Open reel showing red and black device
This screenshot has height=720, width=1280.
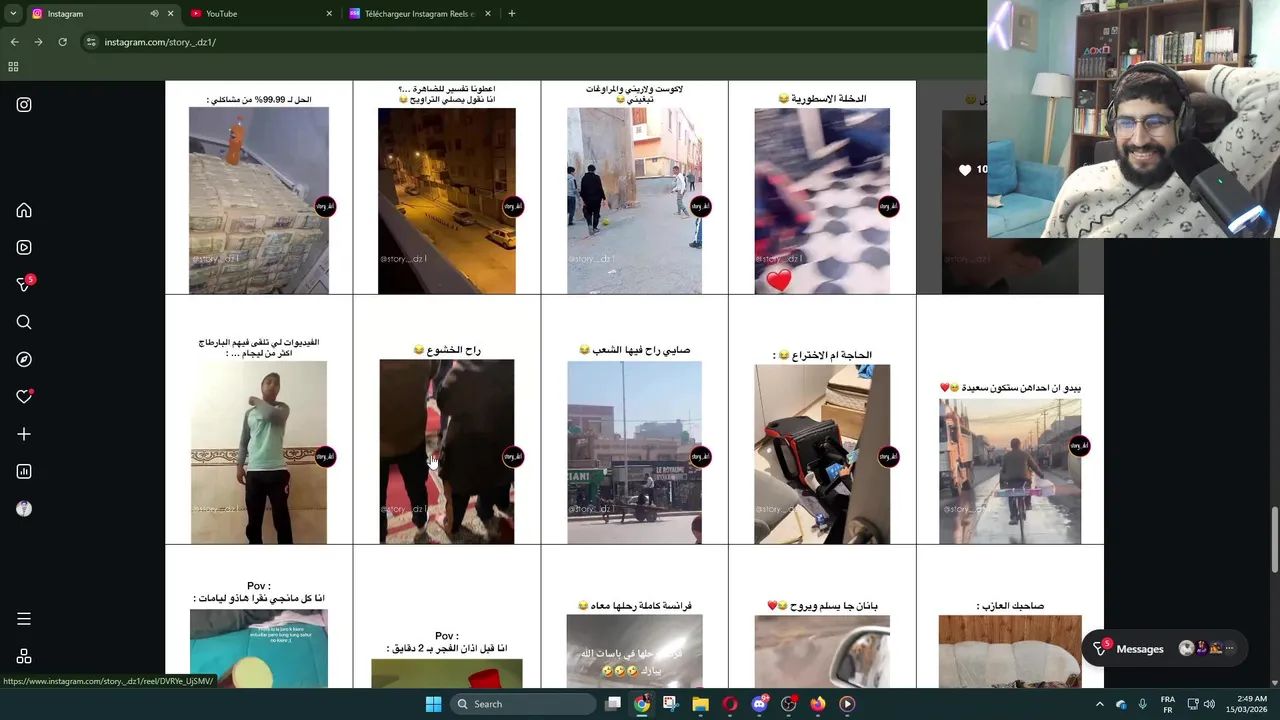[x=822, y=421]
